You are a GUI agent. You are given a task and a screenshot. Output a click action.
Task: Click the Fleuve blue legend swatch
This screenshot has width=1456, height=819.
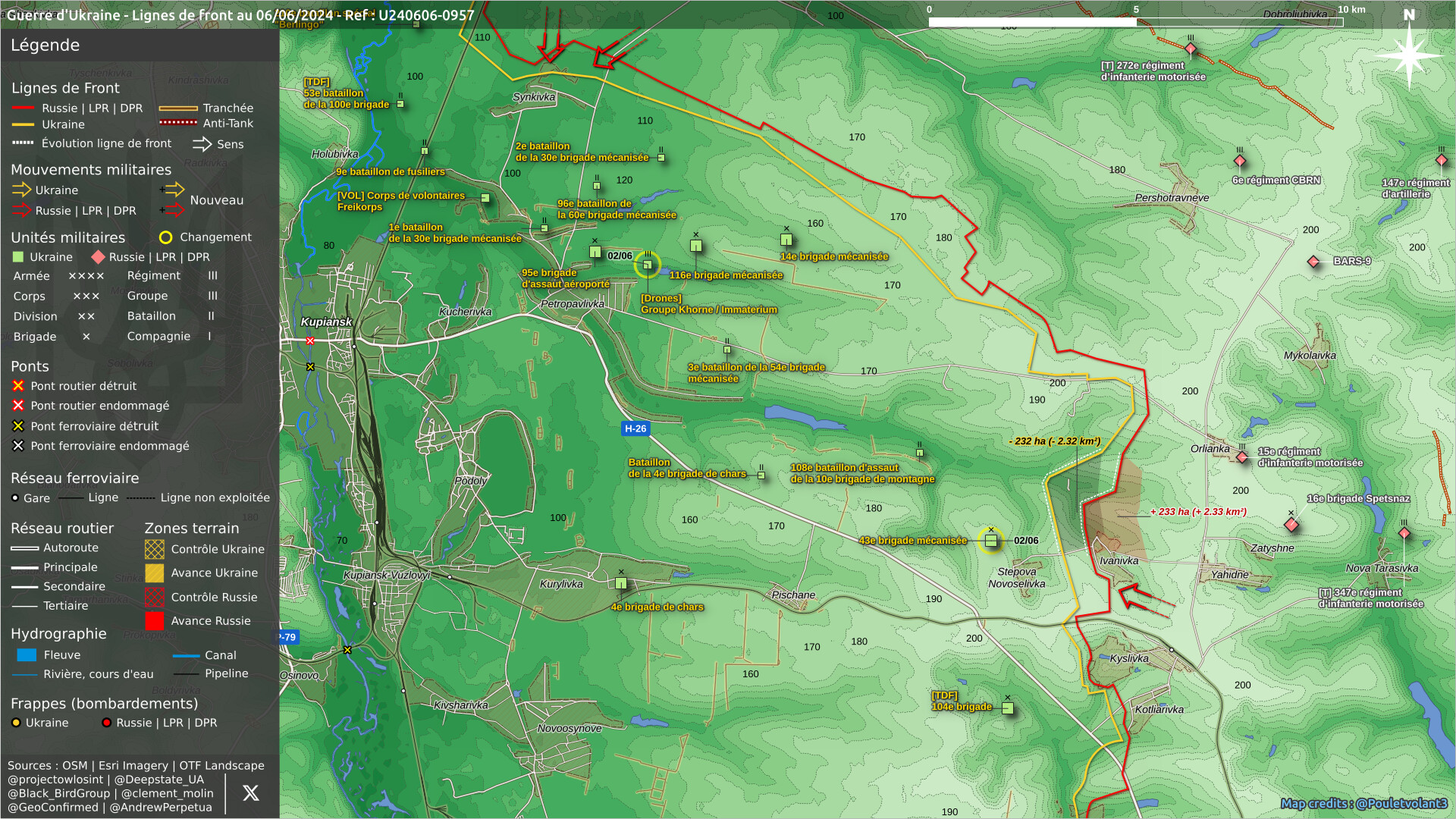27,655
